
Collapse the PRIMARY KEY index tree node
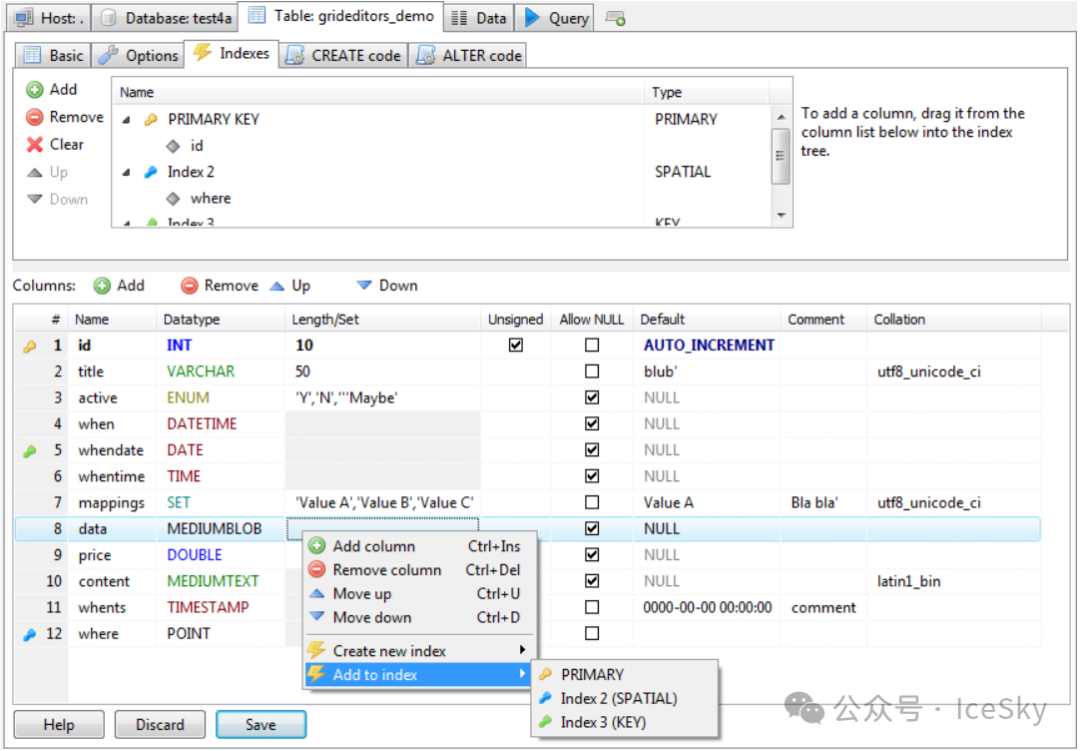[x=126, y=119]
